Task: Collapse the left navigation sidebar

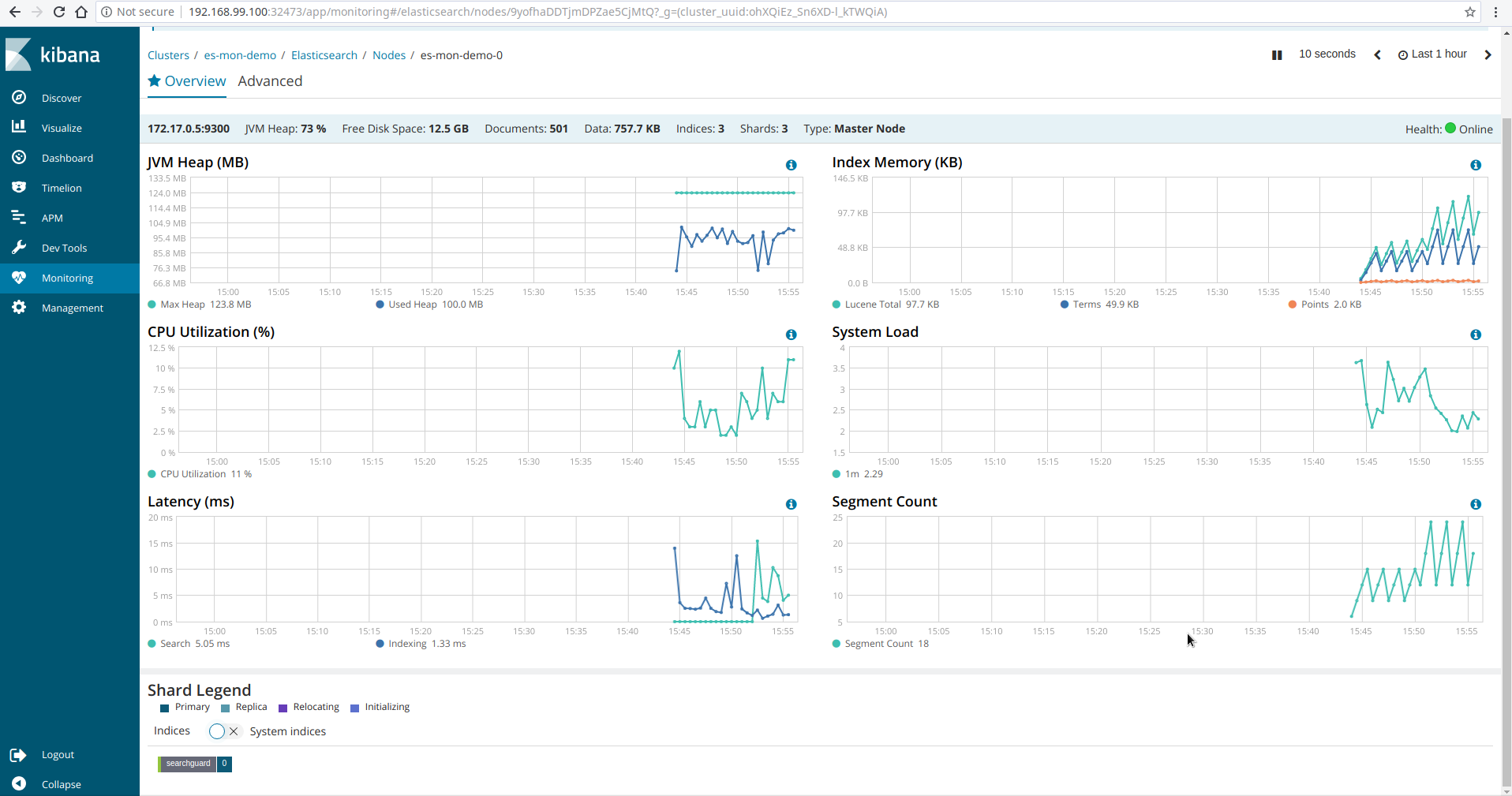Action: point(62,783)
